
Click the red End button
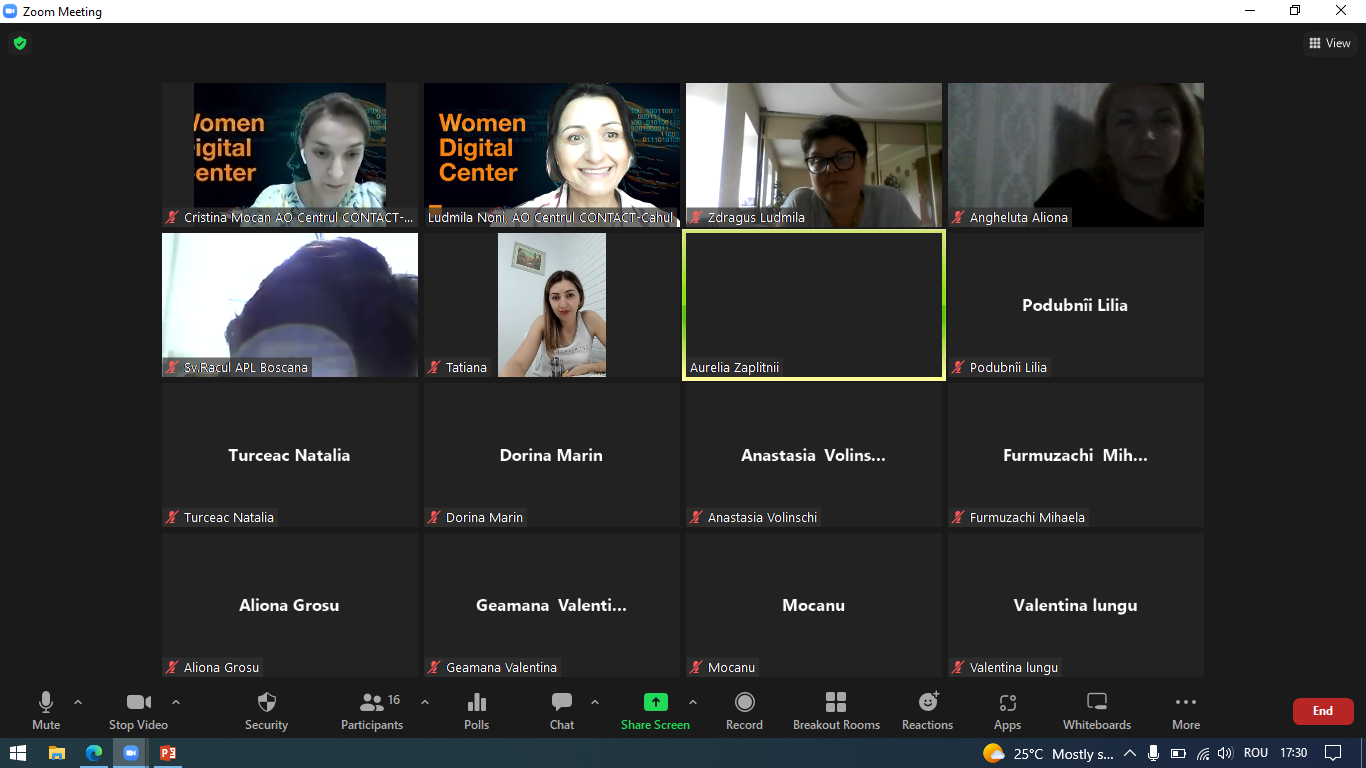click(1322, 711)
